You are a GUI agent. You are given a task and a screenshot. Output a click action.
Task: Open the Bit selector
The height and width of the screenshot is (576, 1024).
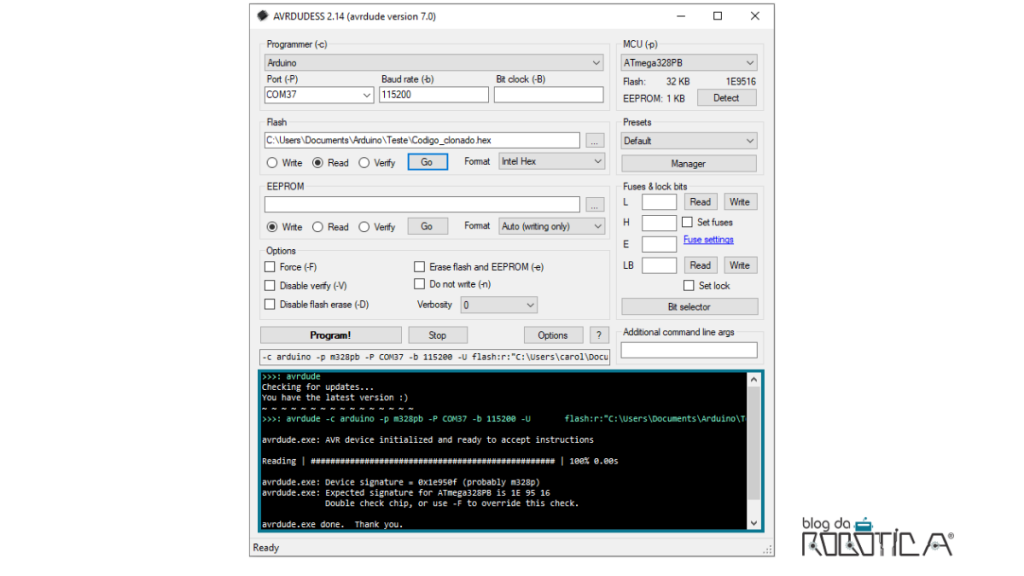(689, 307)
